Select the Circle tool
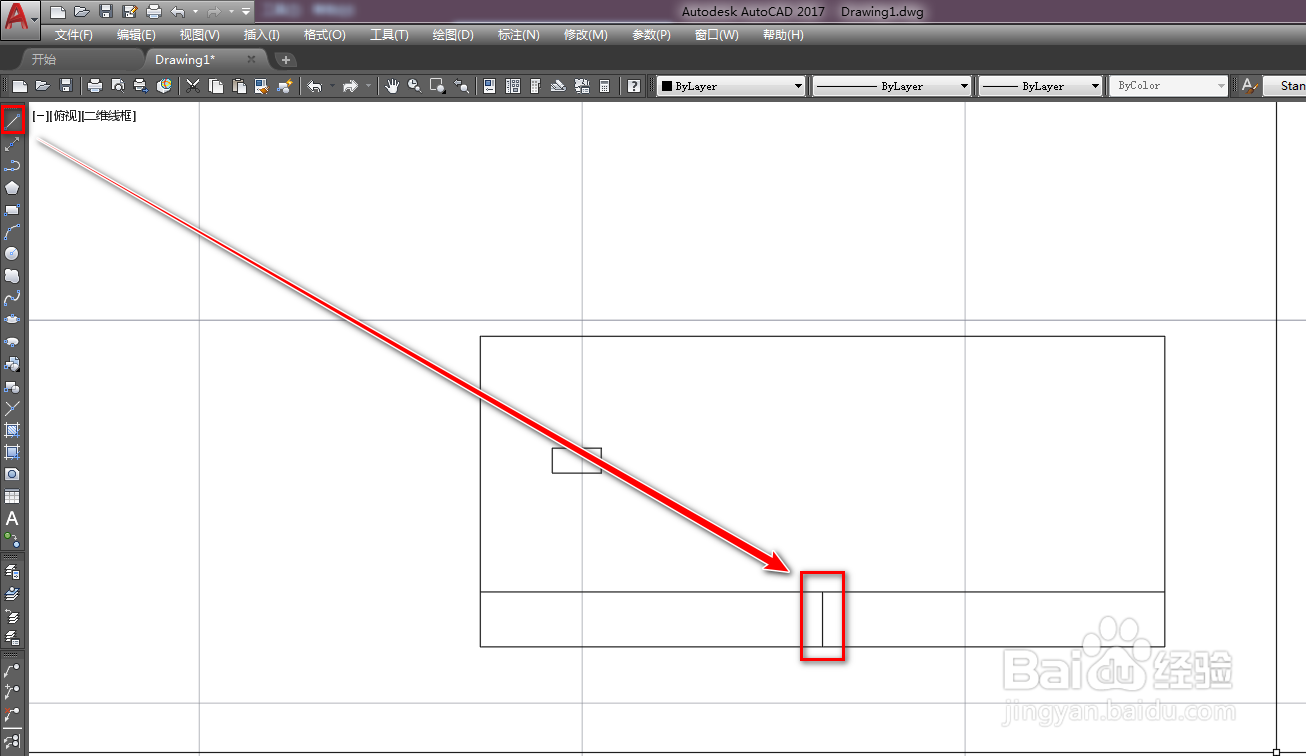Image resolution: width=1306 pixels, height=756 pixels. (12, 253)
